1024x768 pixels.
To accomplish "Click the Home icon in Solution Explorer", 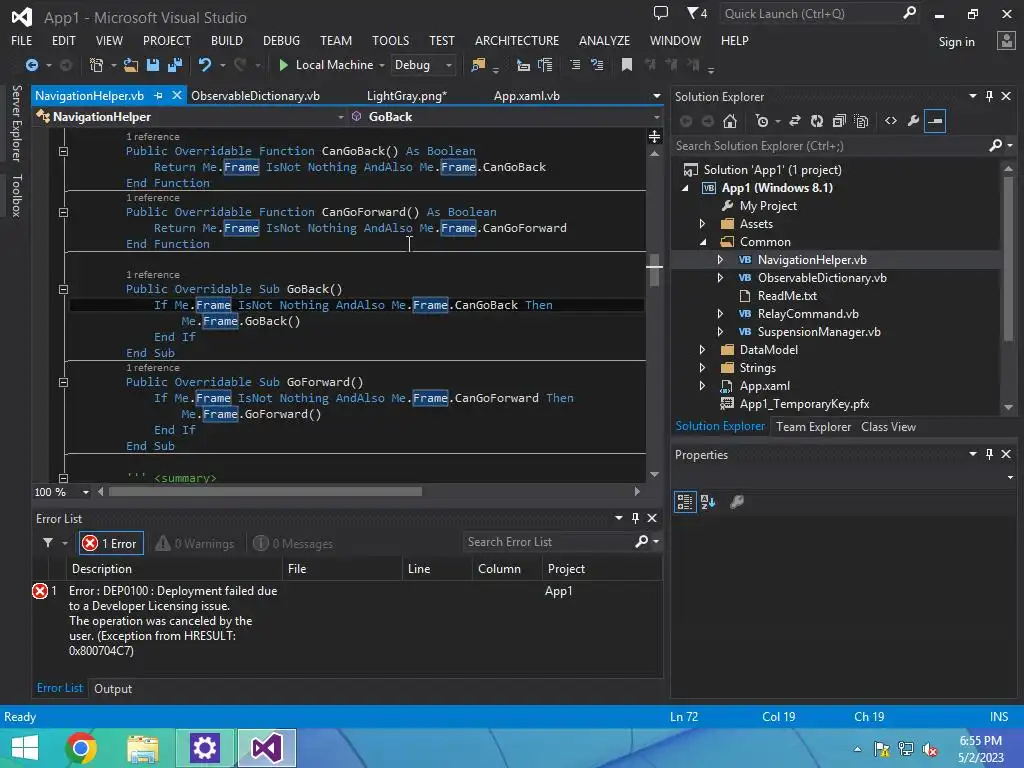I will [729, 121].
